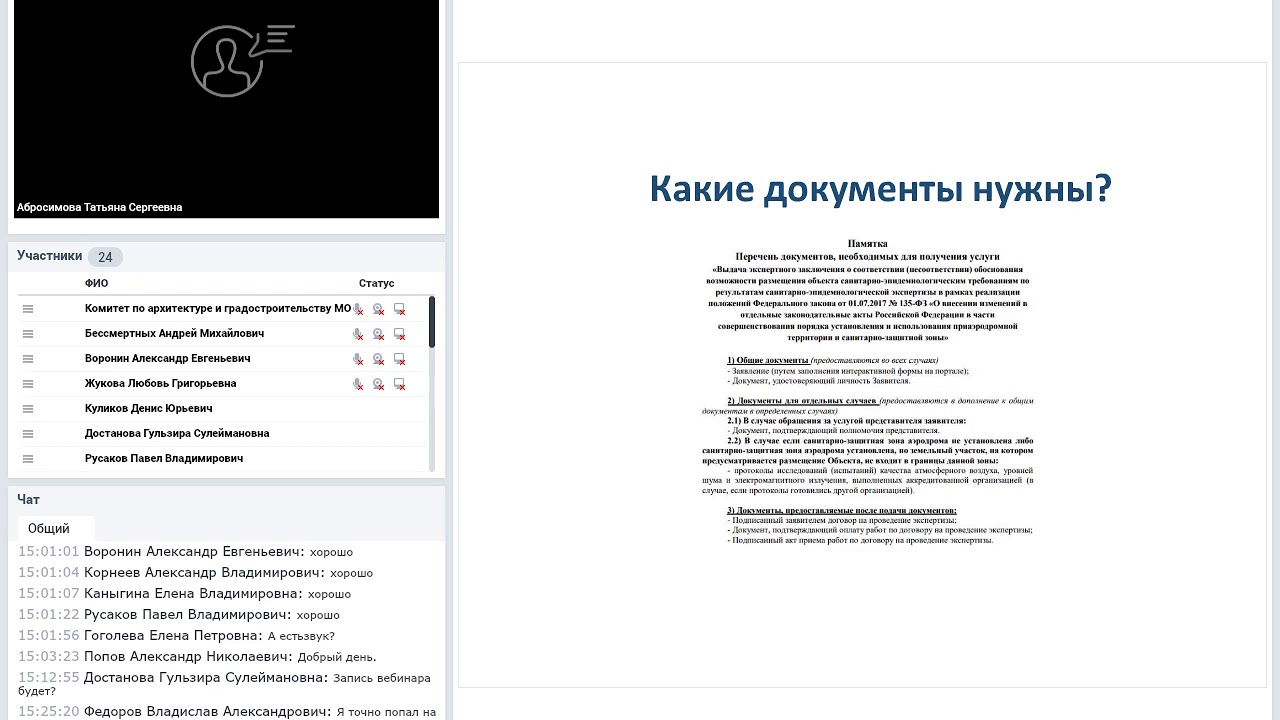
Task: Click disabled webcam icon for Воронин Александр
Action: pos(378,359)
